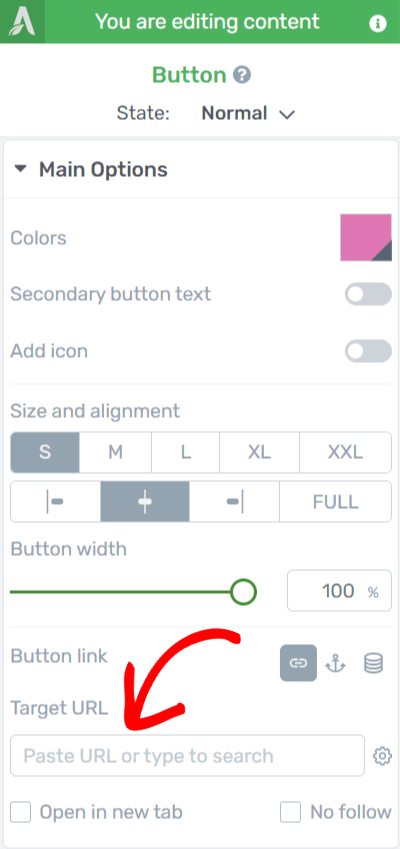
Task: Select the XL button size
Action: [259, 452]
